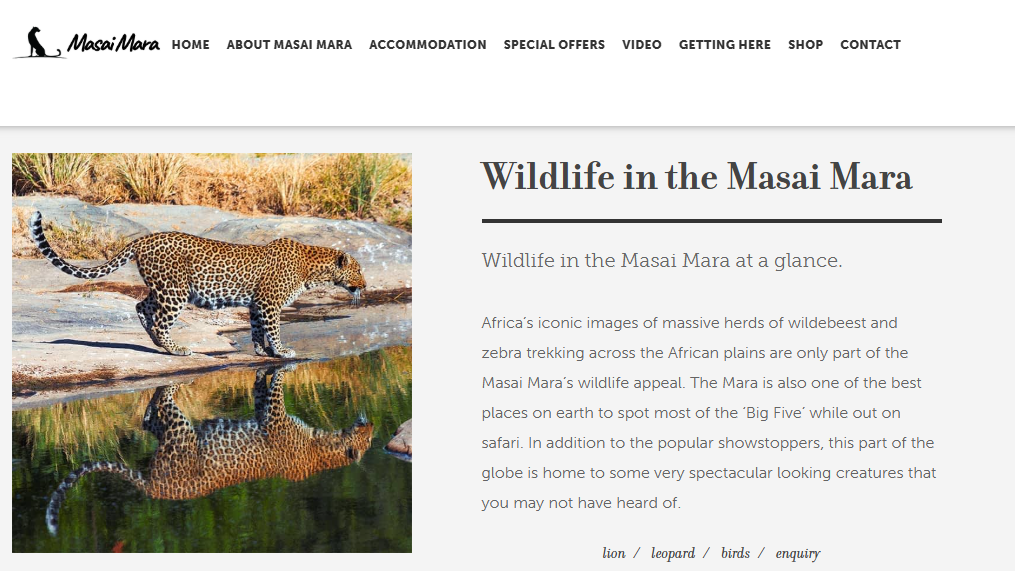View the Special Offers page
Screen dimensions: 1015x571
(x=554, y=45)
